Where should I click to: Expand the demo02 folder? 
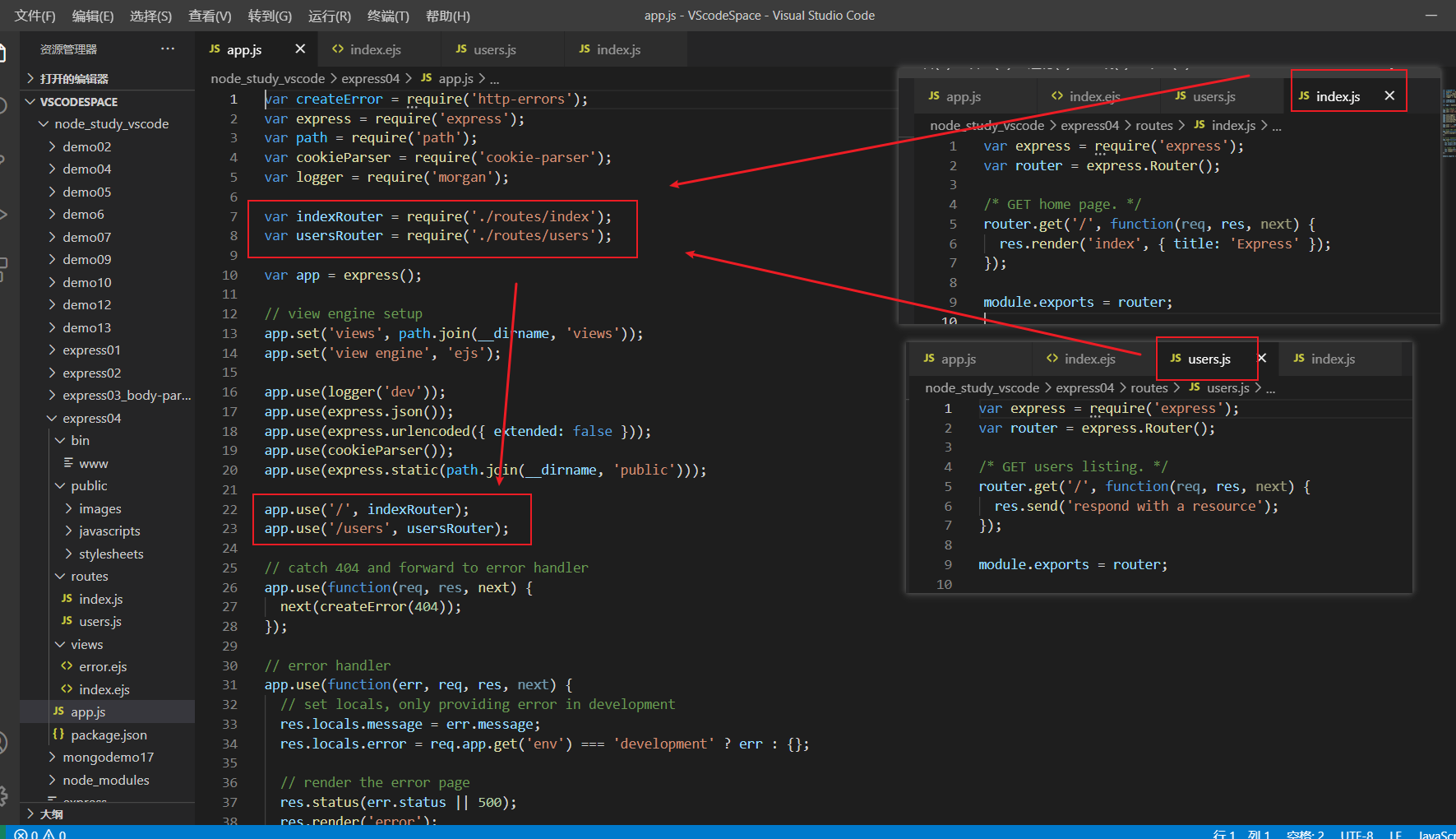click(107, 146)
